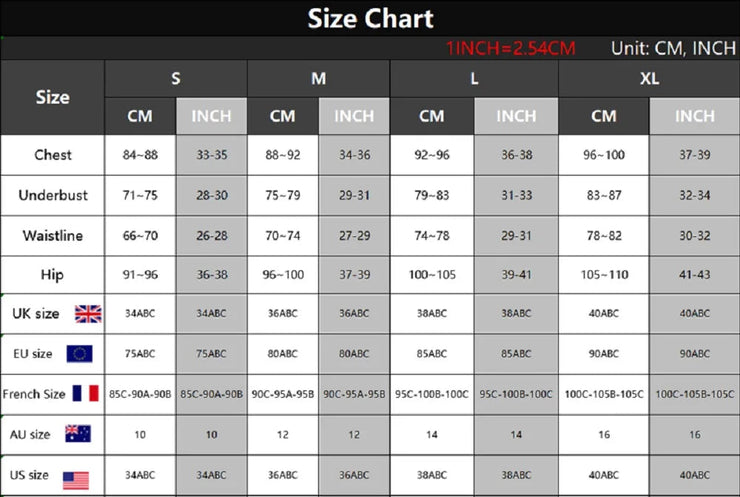Click the EU flag icon
Screen dimensions: 740x497
pyautogui.click(x=79, y=354)
